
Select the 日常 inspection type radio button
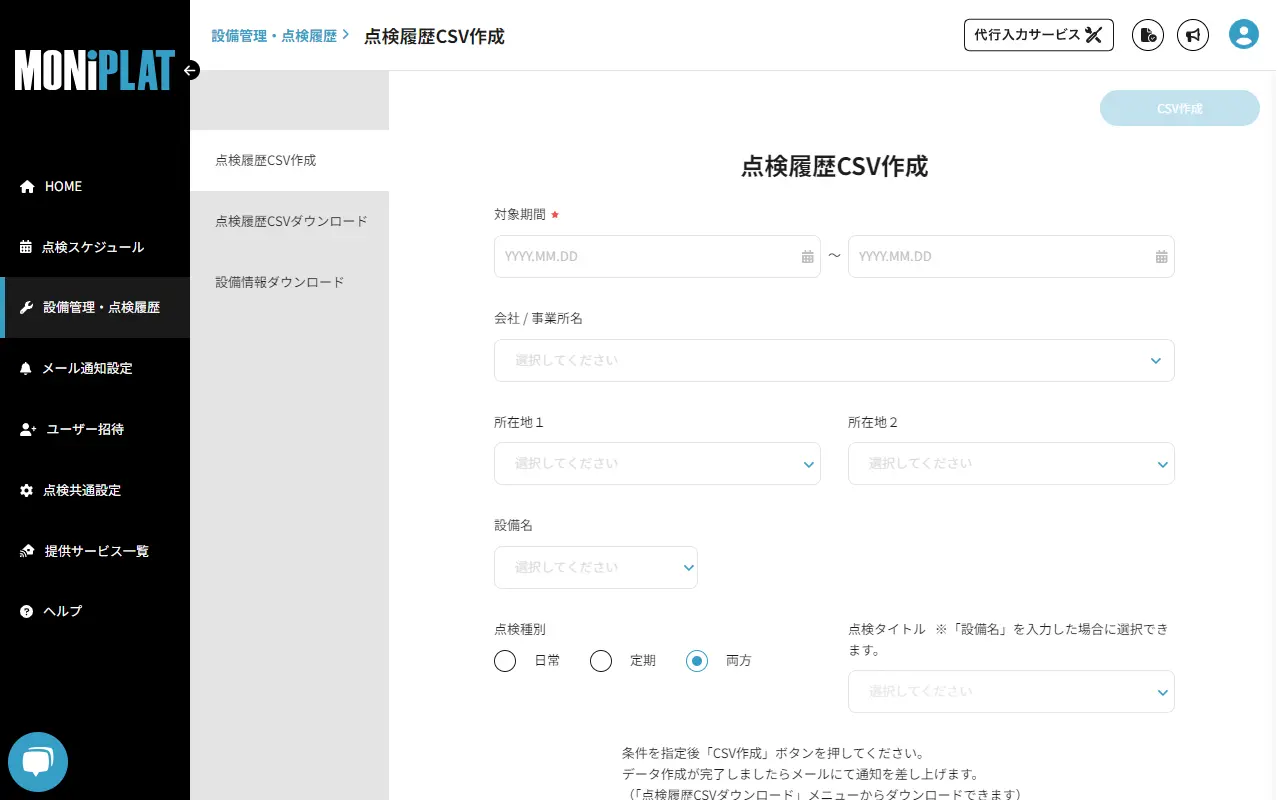(x=505, y=661)
